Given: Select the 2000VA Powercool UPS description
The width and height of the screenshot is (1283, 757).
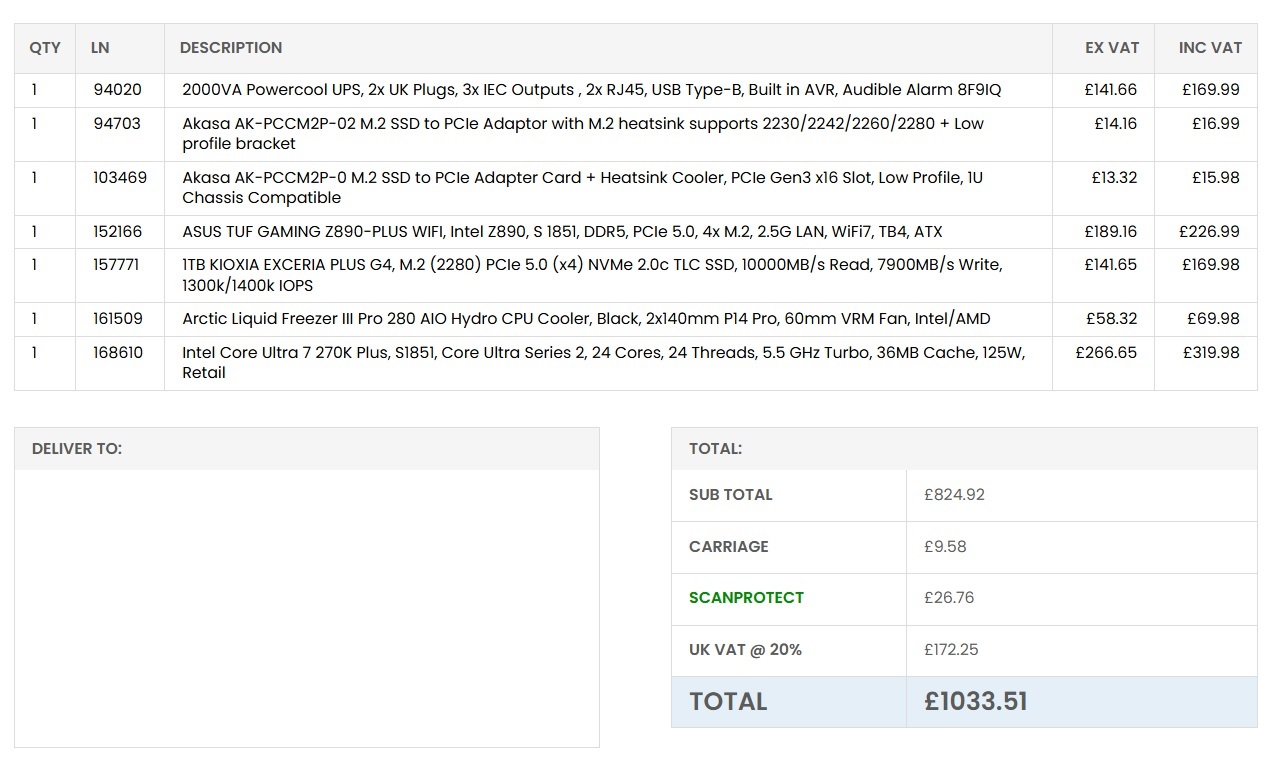Looking at the screenshot, I should click(591, 90).
